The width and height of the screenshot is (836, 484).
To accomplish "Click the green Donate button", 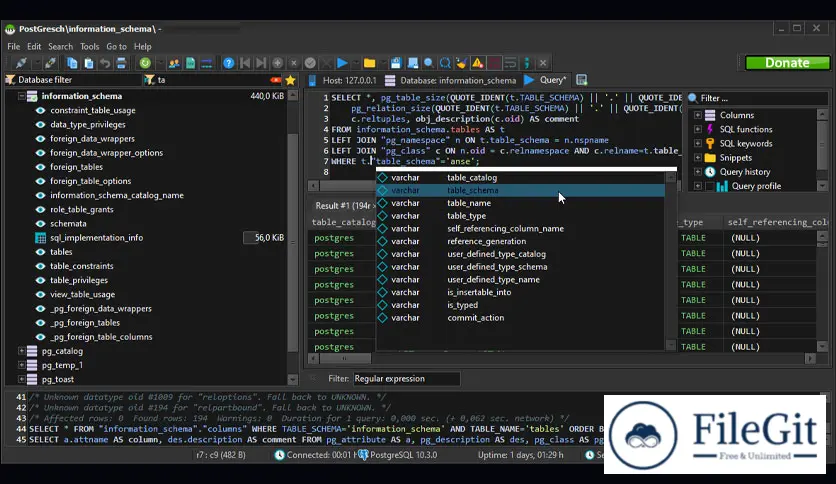I will click(x=787, y=63).
